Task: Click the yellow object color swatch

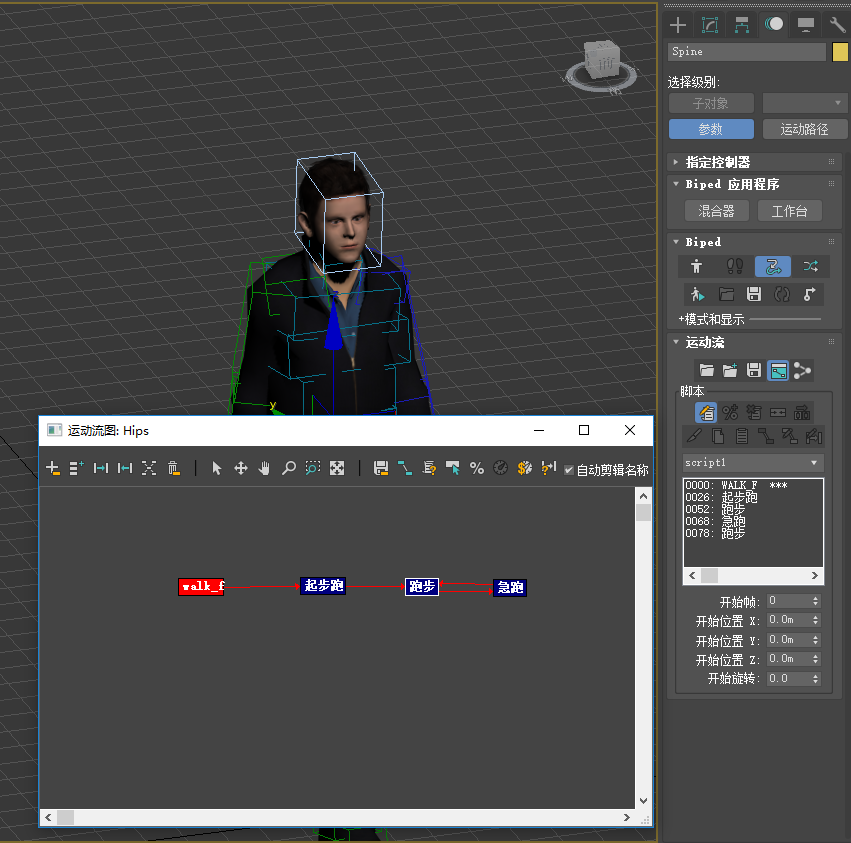Action: (x=840, y=52)
